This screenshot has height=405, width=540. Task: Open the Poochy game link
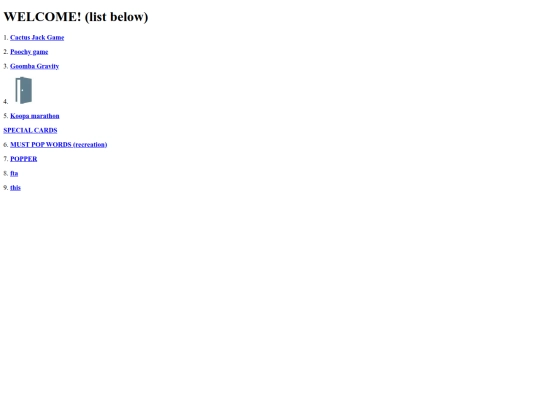click(29, 52)
